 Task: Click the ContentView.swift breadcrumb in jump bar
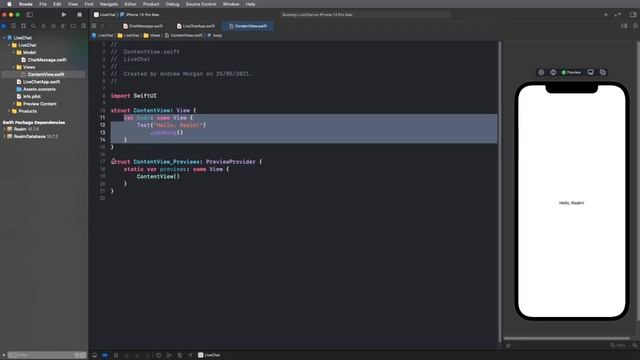tap(183, 36)
